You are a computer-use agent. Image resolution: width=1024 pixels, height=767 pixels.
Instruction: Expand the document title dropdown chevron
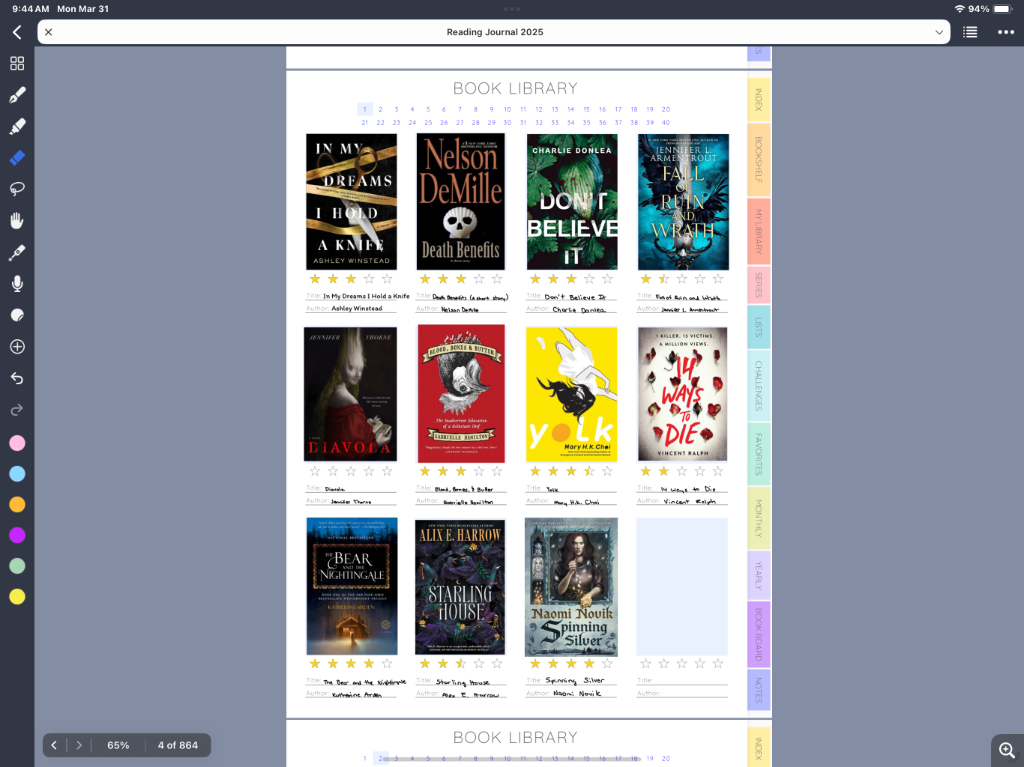tap(939, 32)
